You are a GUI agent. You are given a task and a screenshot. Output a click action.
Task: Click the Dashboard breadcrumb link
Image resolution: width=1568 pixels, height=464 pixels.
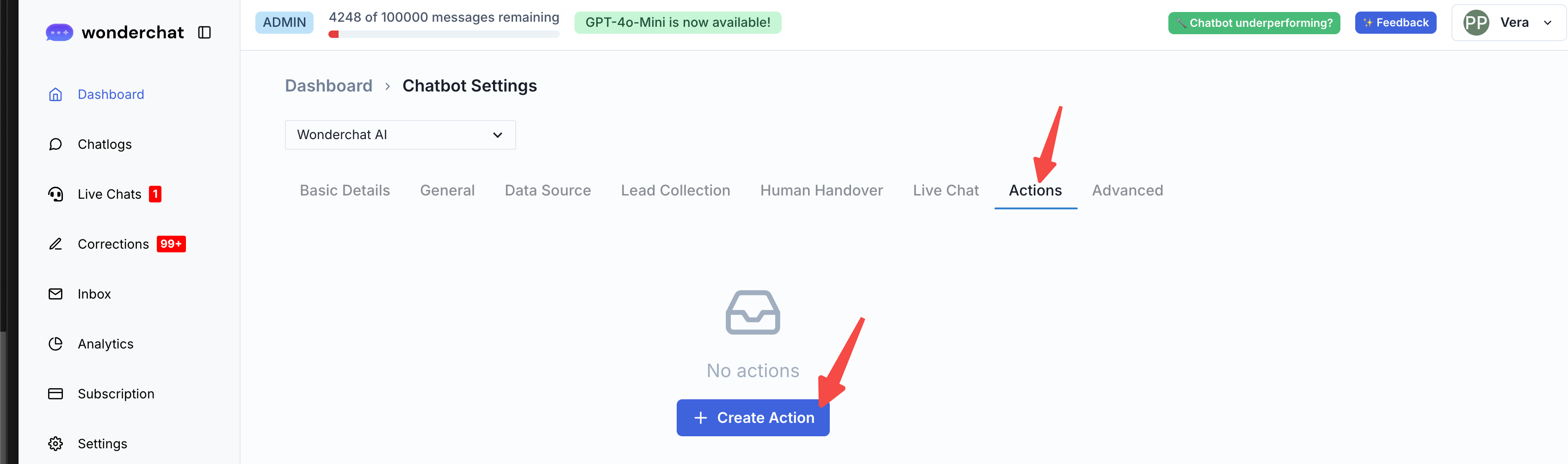click(x=328, y=86)
